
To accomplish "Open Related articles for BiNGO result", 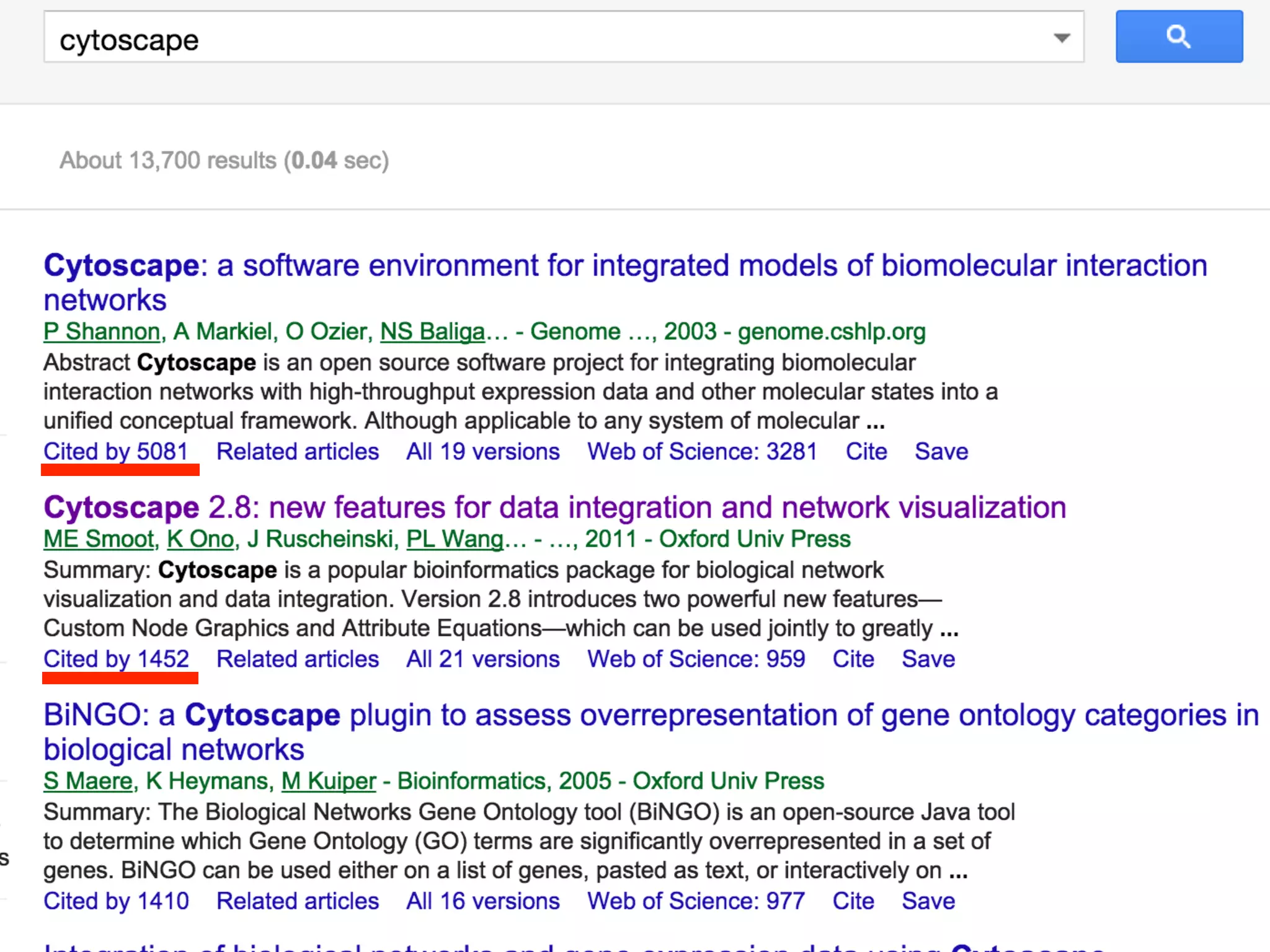I will 298,902.
